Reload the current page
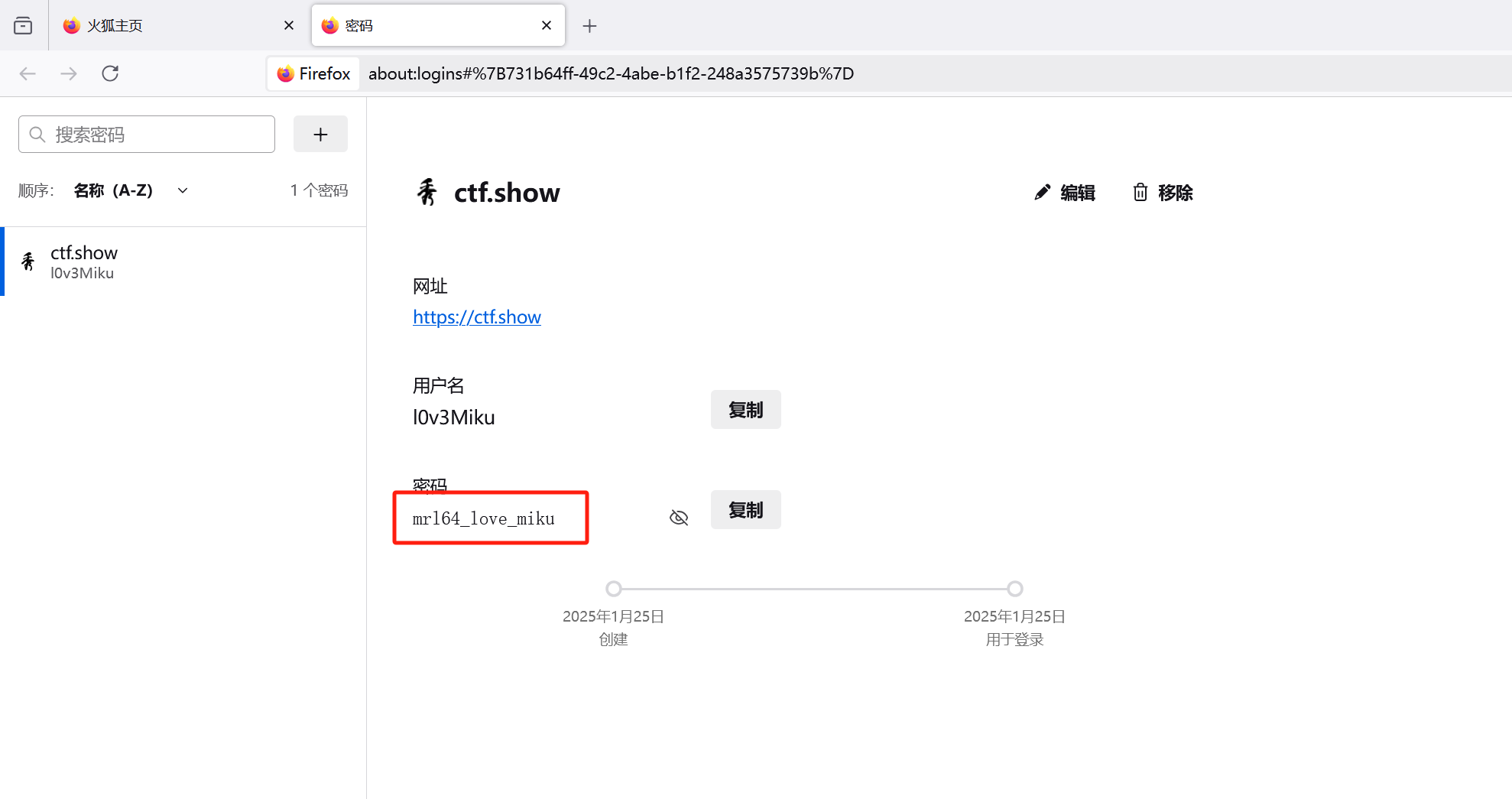This screenshot has width=1512, height=799. (x=110, y=73)
